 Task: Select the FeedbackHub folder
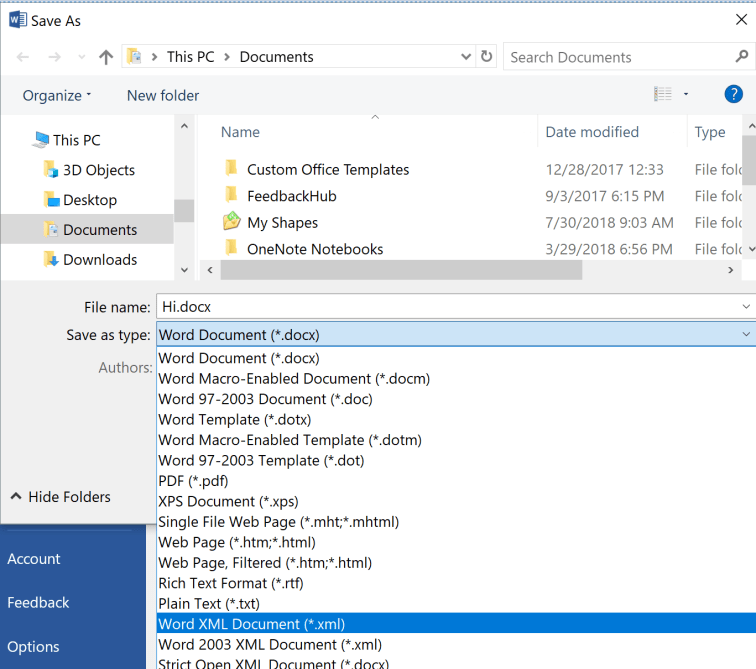coord(292,196)
